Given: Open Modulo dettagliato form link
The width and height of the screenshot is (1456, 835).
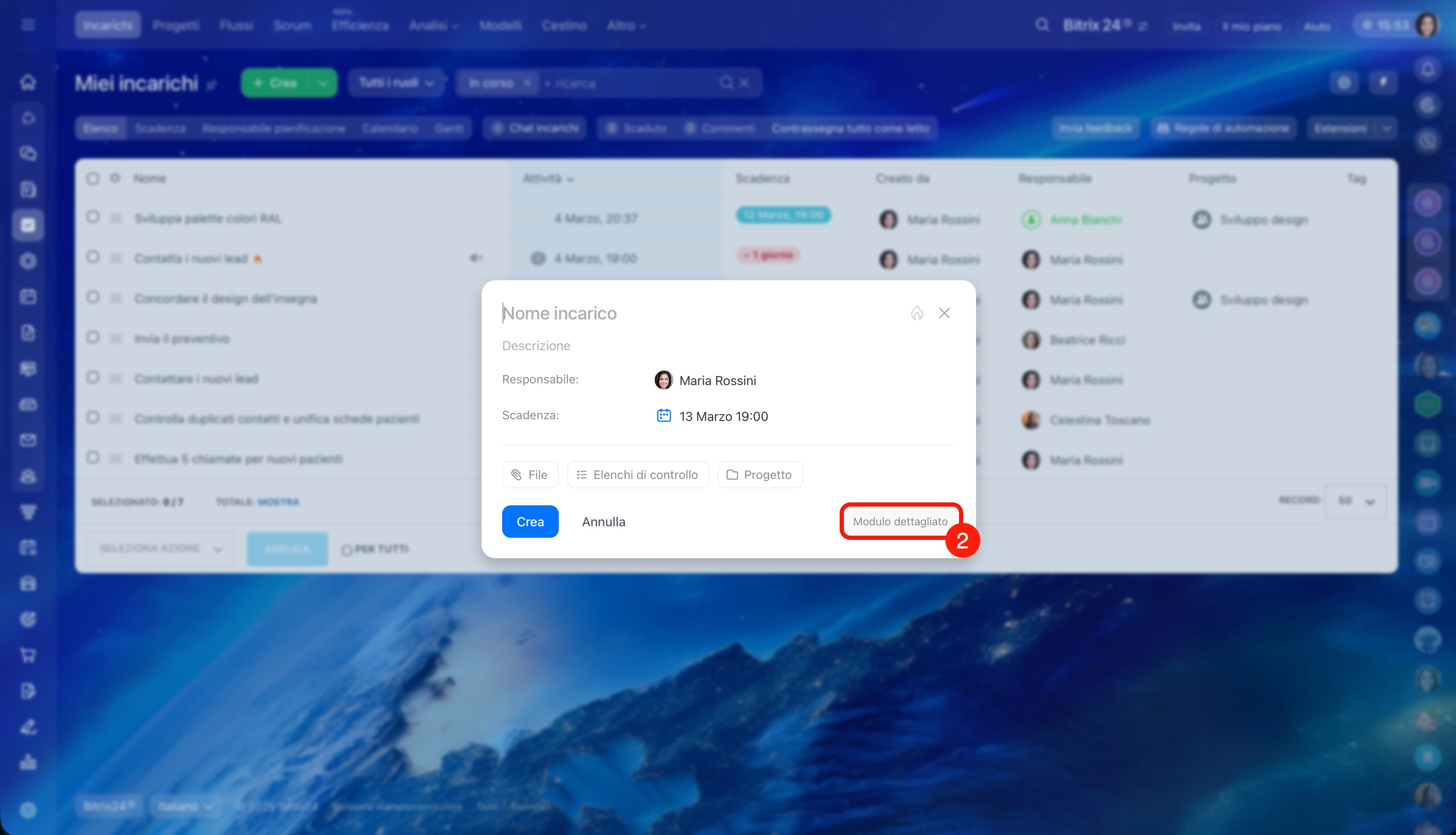Looking at the screenshot, I should pos(900,522).
